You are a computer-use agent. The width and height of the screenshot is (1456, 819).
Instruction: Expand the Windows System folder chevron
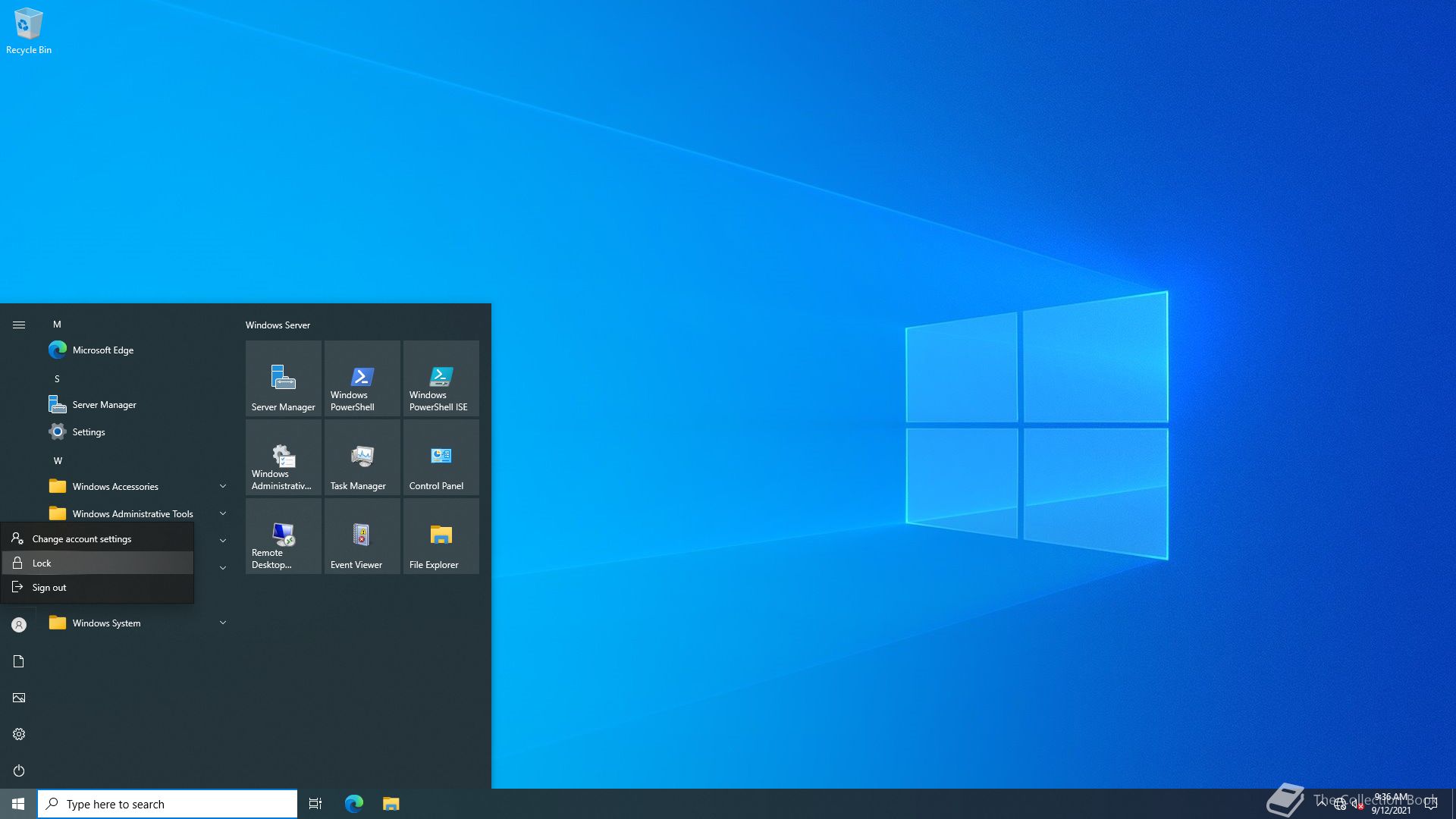coord(223,623)
